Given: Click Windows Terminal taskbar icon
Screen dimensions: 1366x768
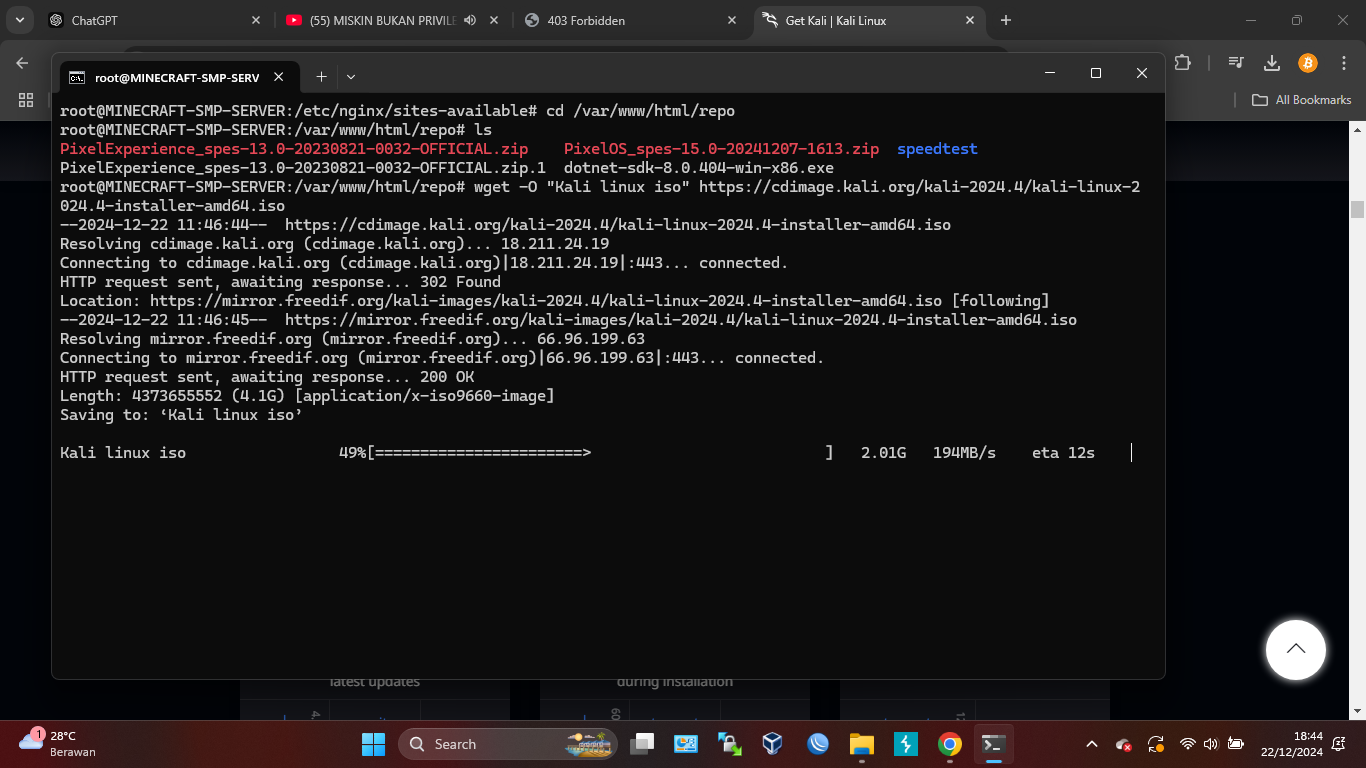Looking at the screenshot, I should click(993, 744).
